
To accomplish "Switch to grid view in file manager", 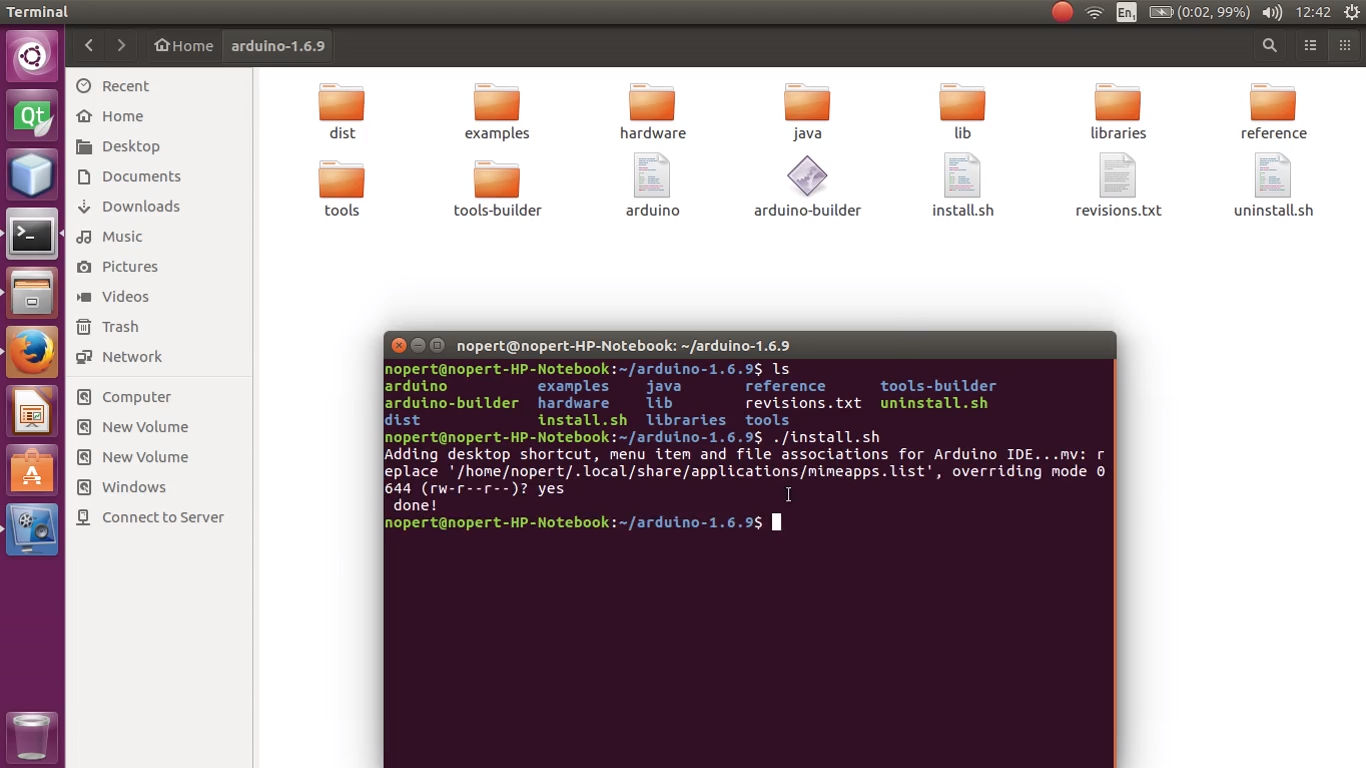I will 1344,45.
